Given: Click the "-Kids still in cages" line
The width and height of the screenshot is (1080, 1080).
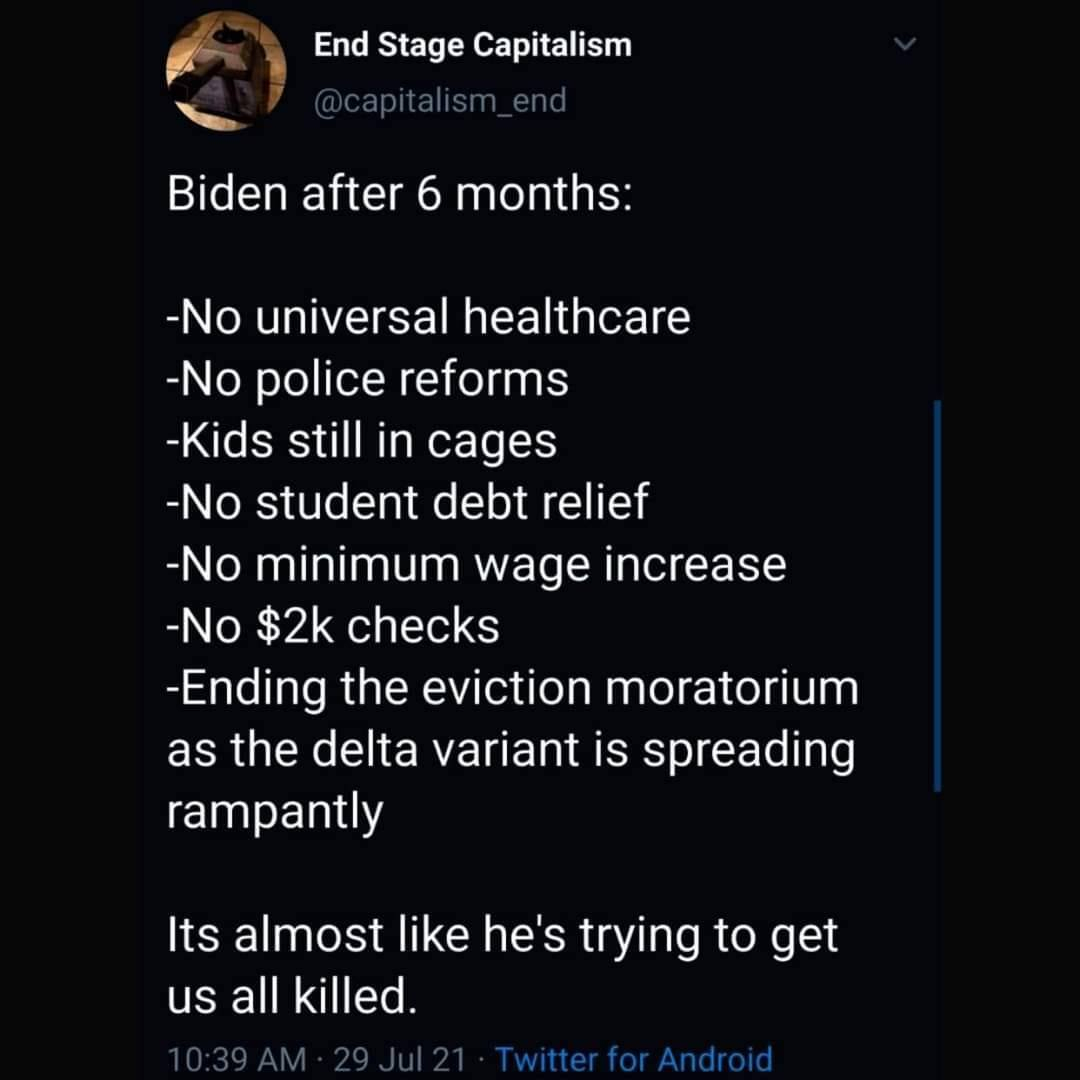Looking at the screenshot, I should point(361,441).
